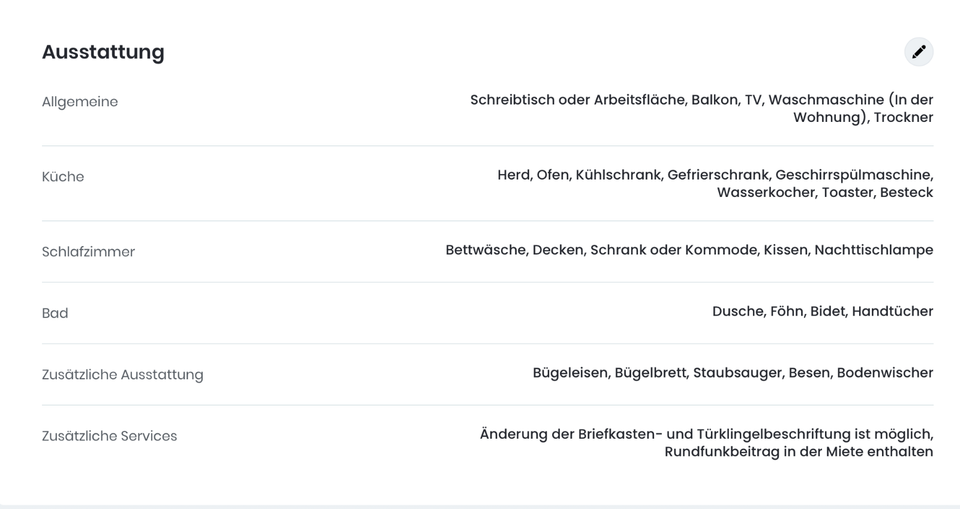Click the 'Wohnung), Trockner' text line
The width and height of the screenshot is (960, 509).
coord(863,118)
